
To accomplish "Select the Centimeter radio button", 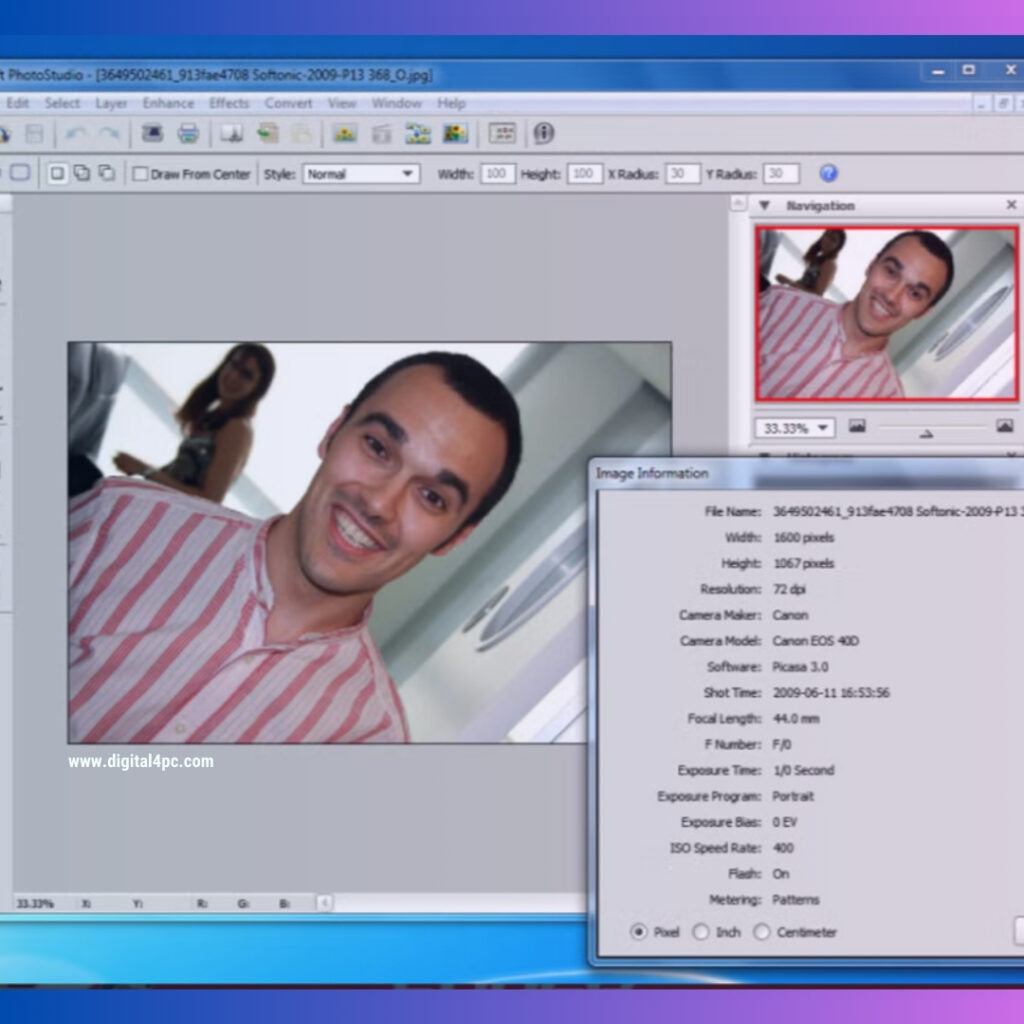I will (x=761, y=932).
